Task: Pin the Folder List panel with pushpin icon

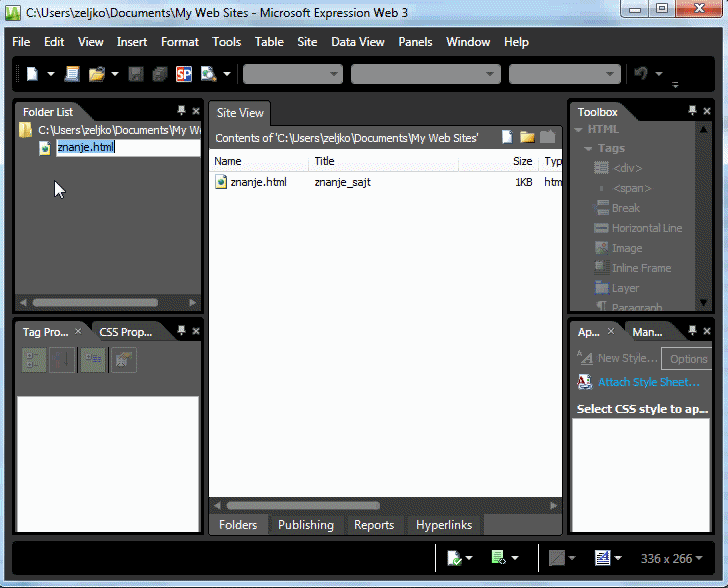Action: coord(181,111)
